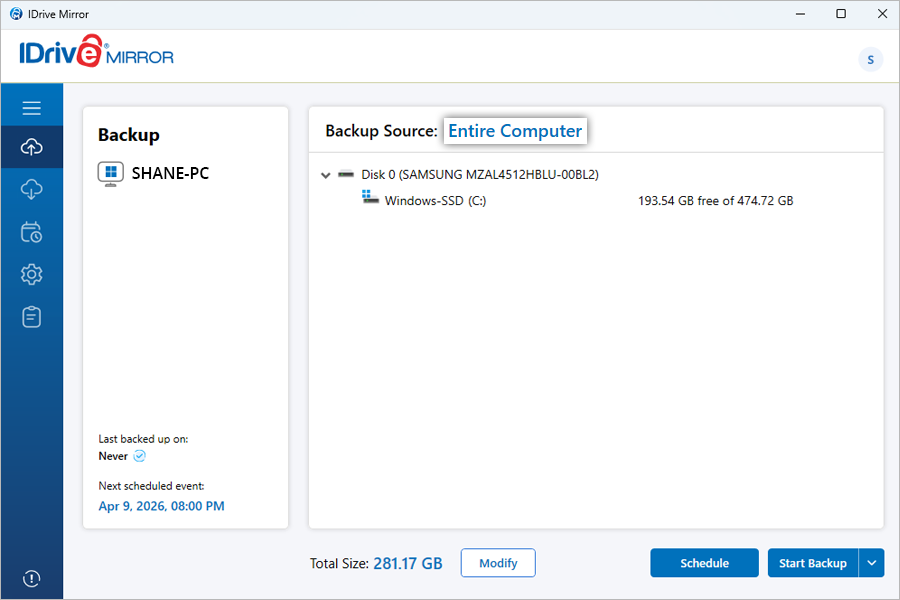
Task: Click the SHANE-PC computer icon
Action: [x=110, y=173]
